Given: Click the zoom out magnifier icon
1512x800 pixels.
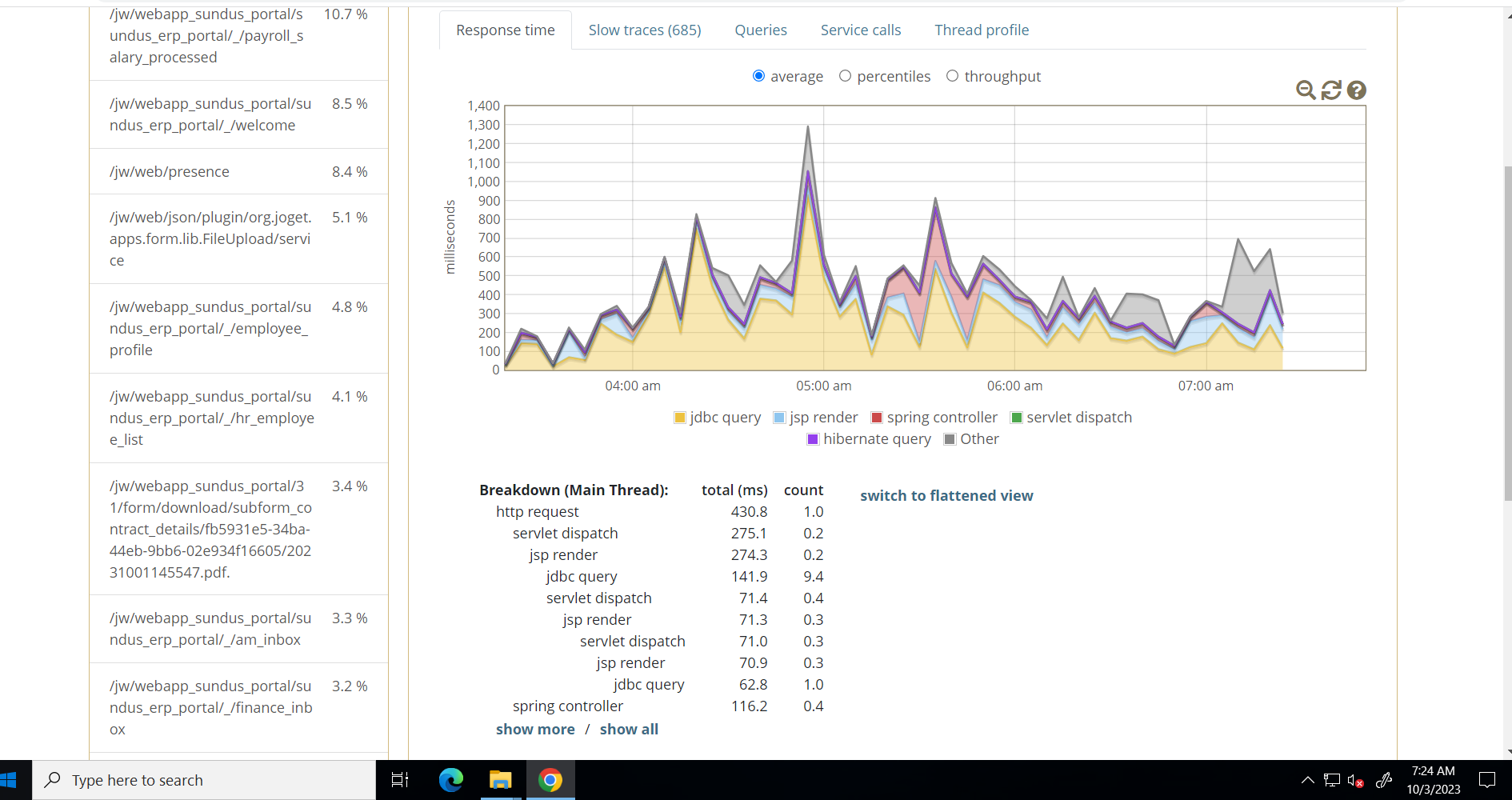Looking at the screenshot, I should point(1306,90).
